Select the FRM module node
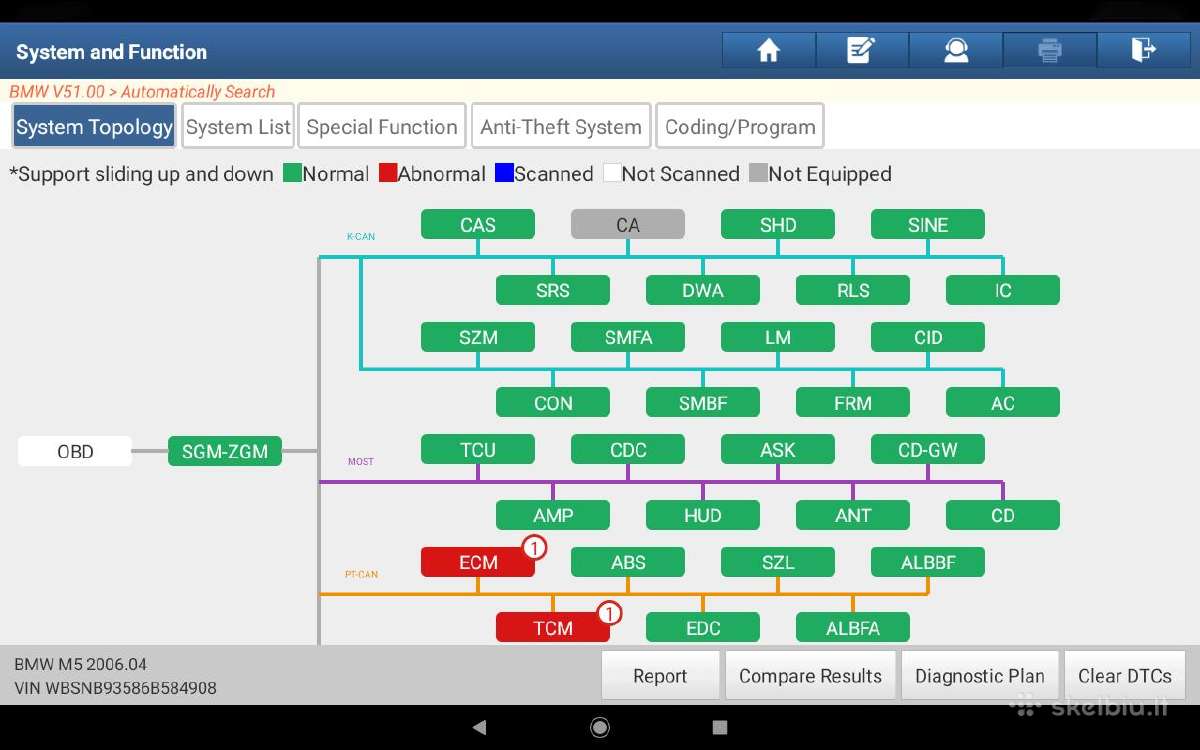Image resolution: width=1200 pixels, height=750 pixels. click(853, 403)
